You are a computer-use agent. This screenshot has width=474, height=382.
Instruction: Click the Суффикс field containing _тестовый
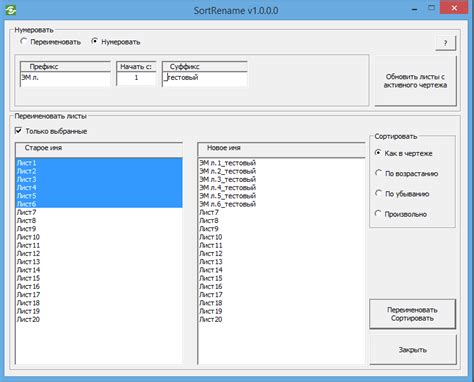[x=205, y=79]
